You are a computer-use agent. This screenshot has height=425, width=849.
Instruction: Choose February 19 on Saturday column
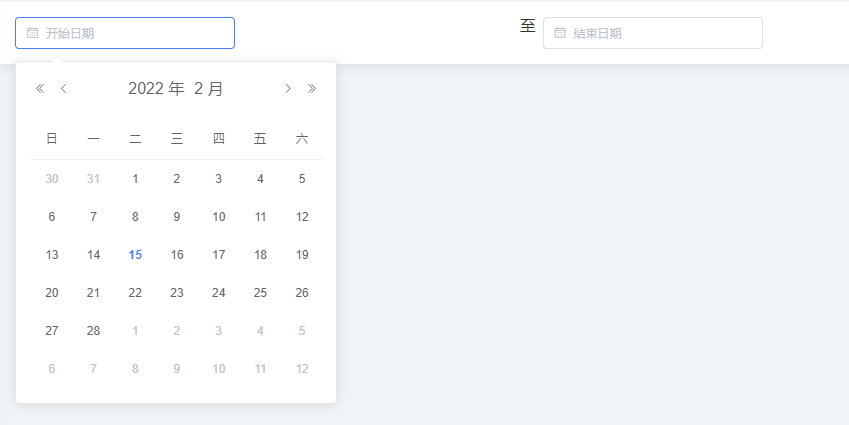pyautogui.click(x=302, y=255)
